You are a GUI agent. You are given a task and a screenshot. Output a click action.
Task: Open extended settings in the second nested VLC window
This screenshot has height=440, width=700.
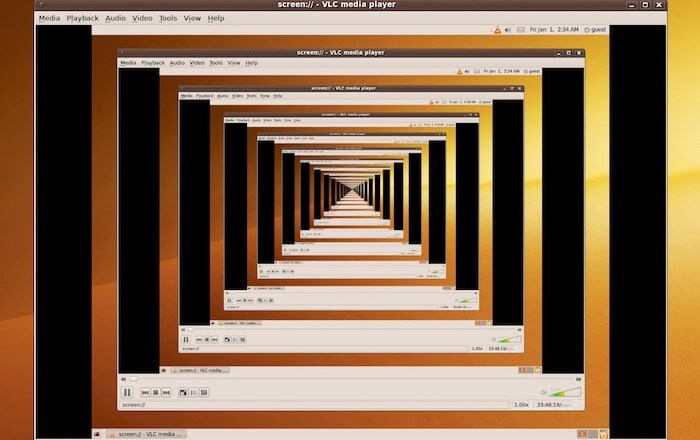[242, 340]
